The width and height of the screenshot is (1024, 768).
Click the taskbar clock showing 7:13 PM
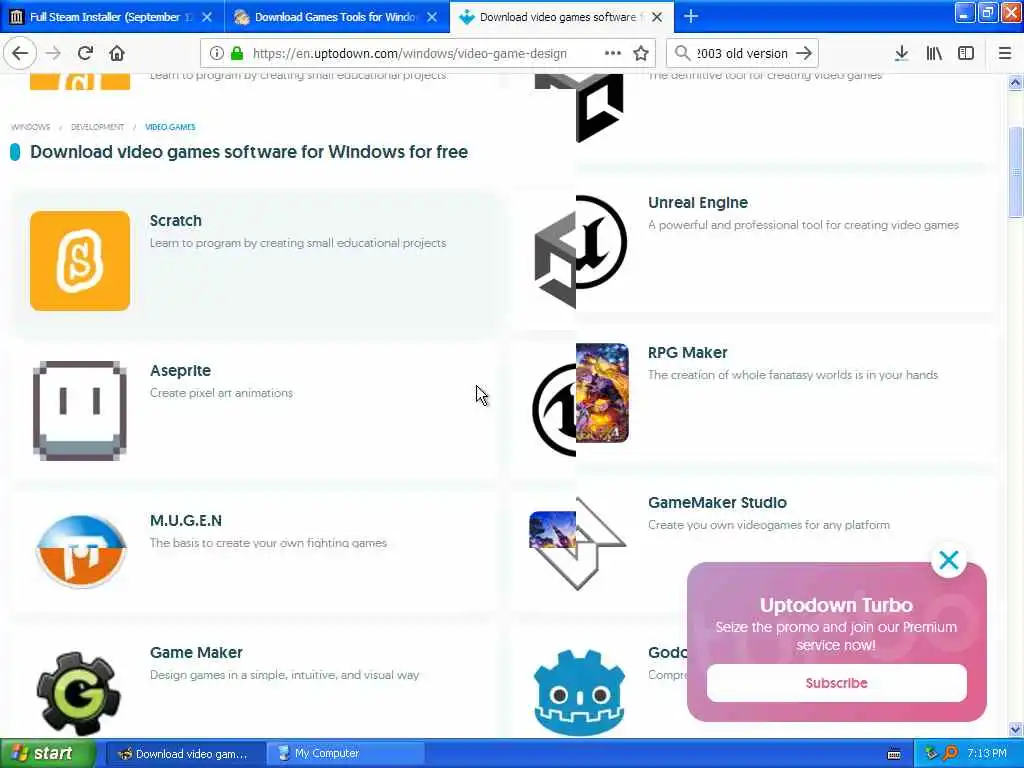click(987, 754)
